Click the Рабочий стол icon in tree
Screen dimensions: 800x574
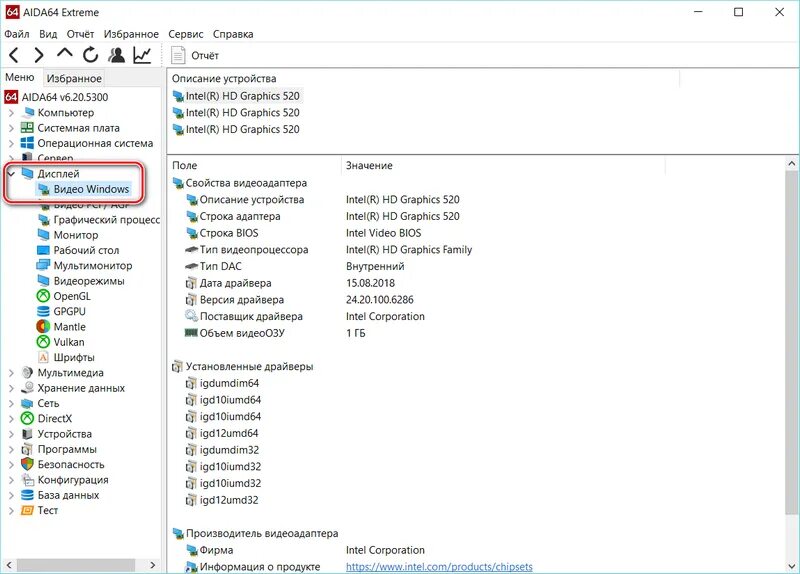43,250
